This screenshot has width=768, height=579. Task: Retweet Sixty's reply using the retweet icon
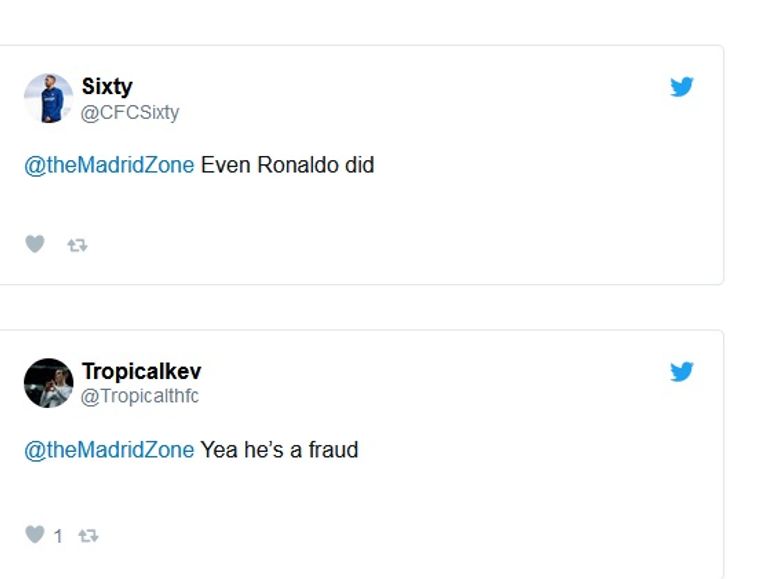(x=77, y=244)
